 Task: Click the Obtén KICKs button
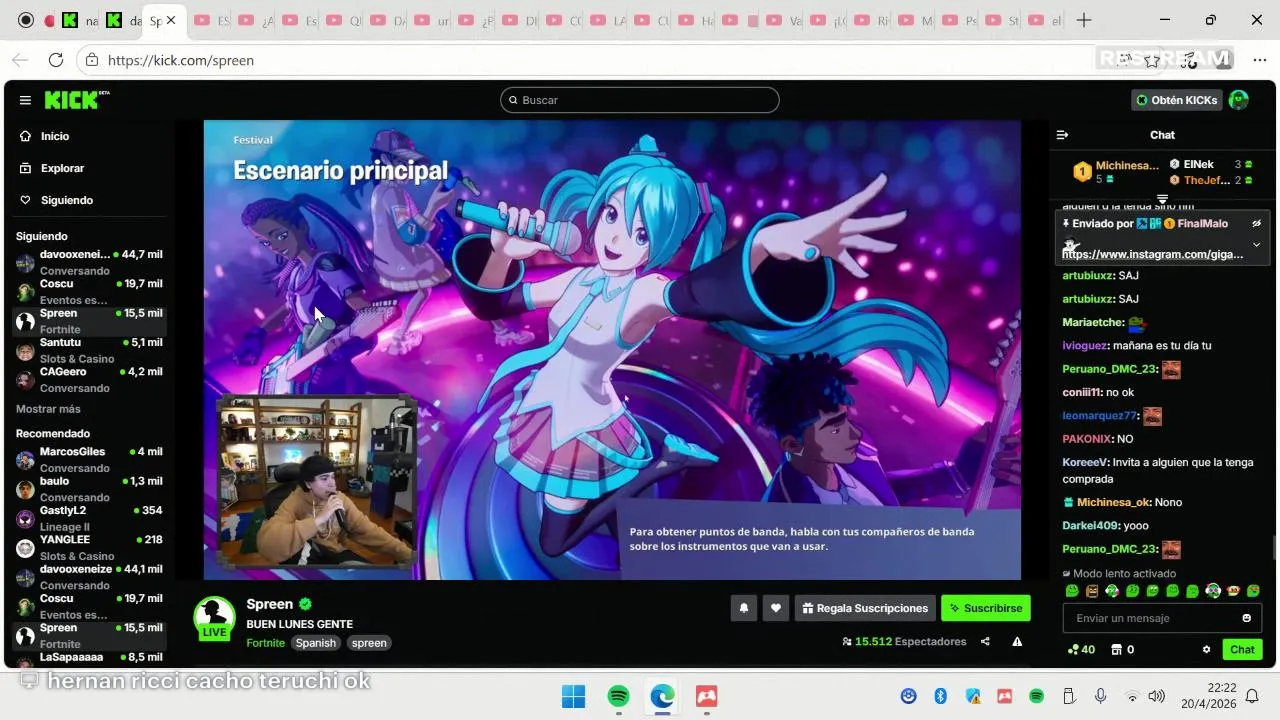tap(1177, 100)
